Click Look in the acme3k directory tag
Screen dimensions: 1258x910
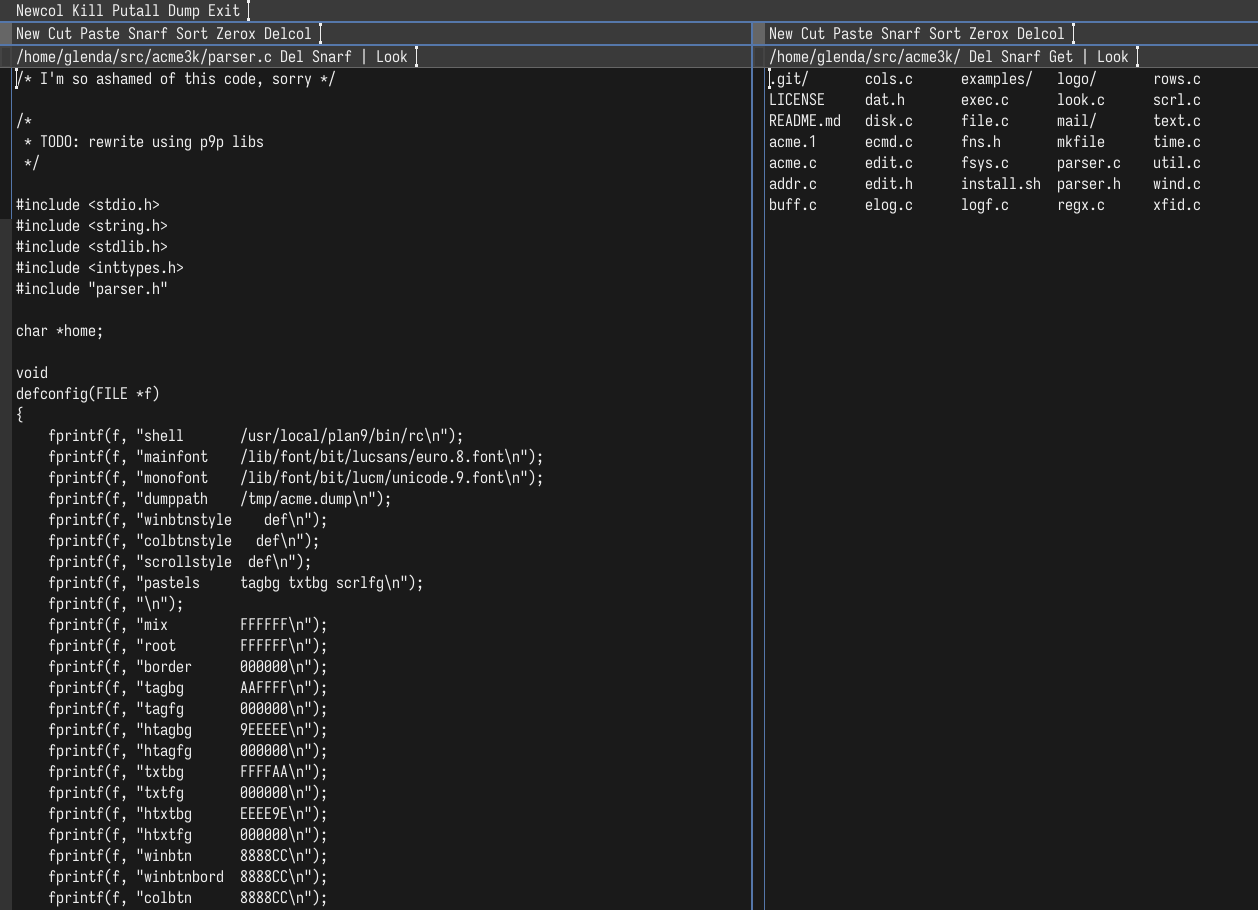[1113, 57]
